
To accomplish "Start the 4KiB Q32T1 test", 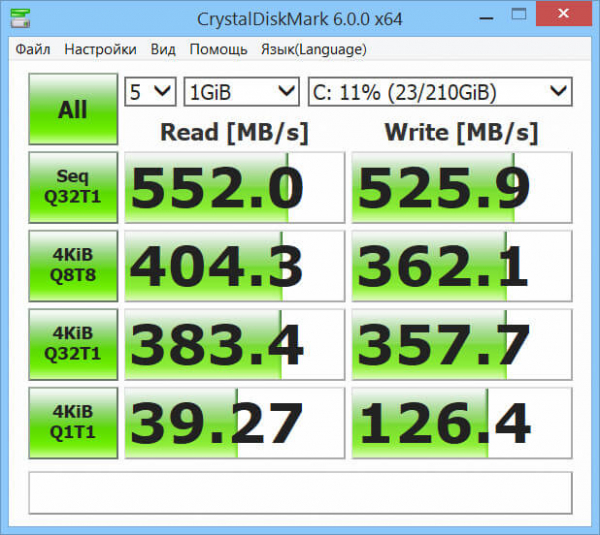I will 73,344.
